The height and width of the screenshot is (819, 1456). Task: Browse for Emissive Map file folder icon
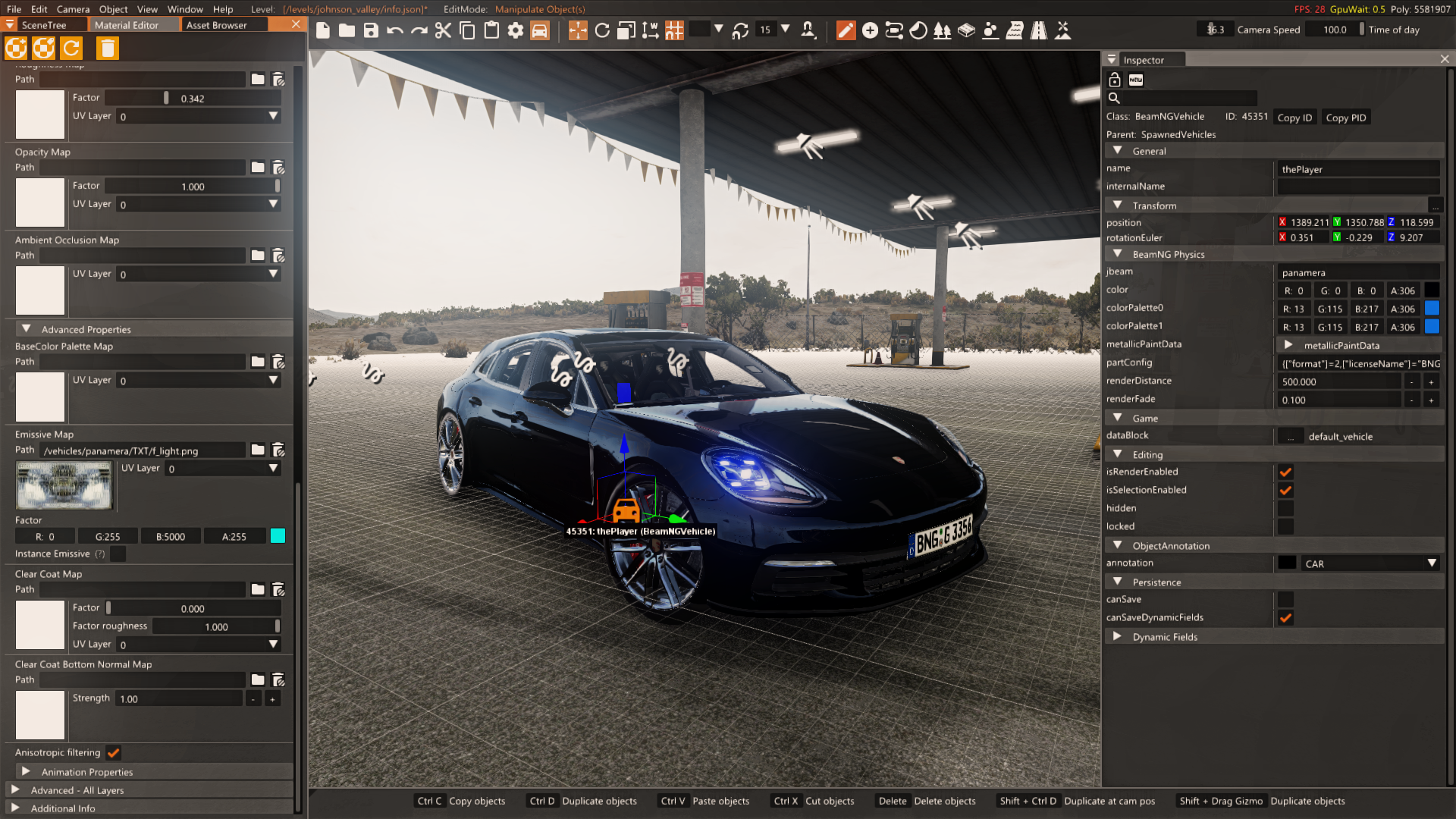coord(258,450)
